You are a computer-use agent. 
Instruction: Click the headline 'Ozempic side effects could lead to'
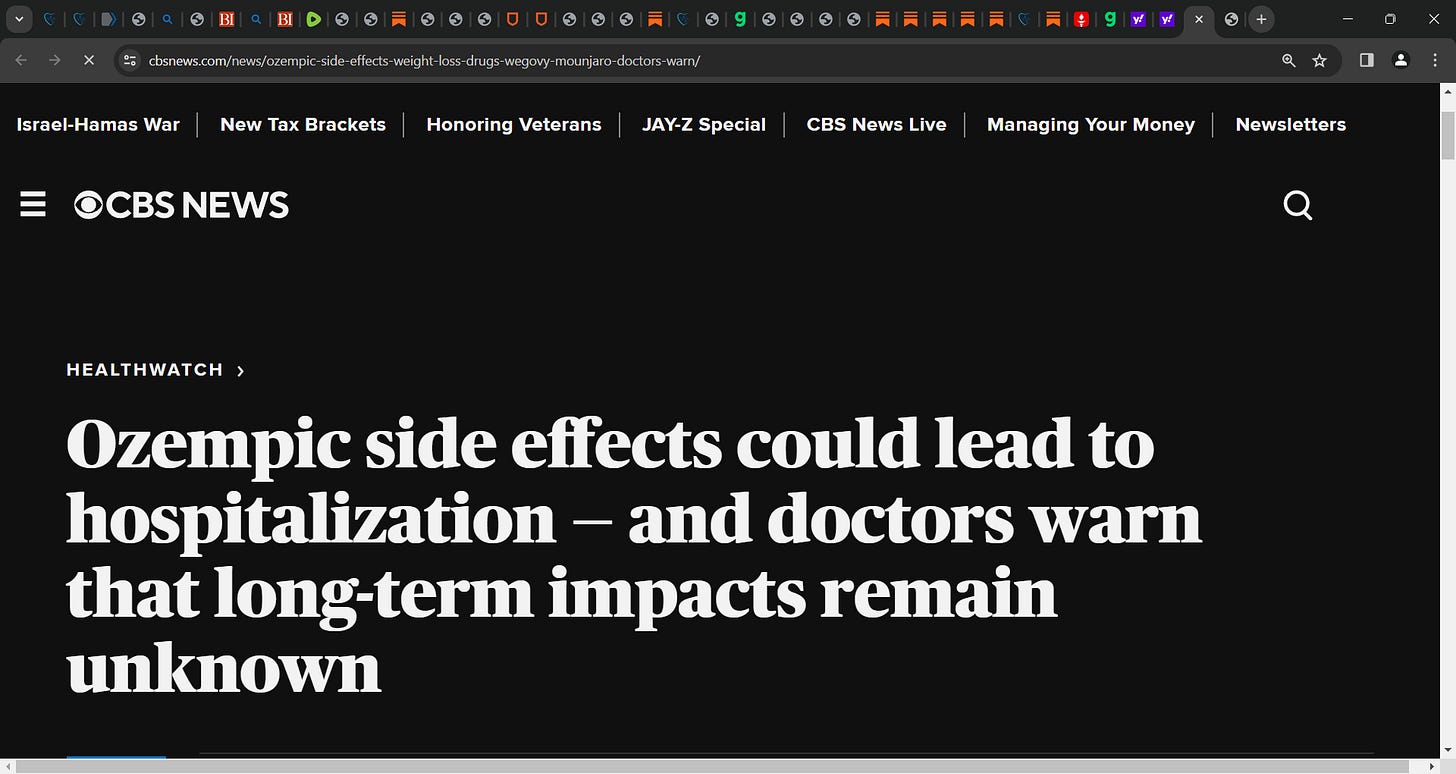[x=610, y=443]
